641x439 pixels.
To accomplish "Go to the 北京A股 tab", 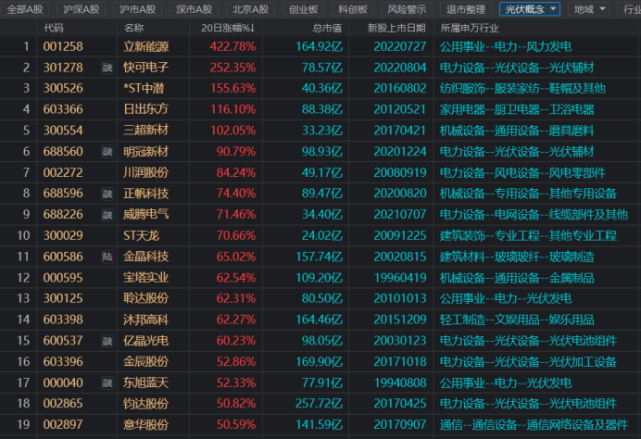I will tap(248, 9).
